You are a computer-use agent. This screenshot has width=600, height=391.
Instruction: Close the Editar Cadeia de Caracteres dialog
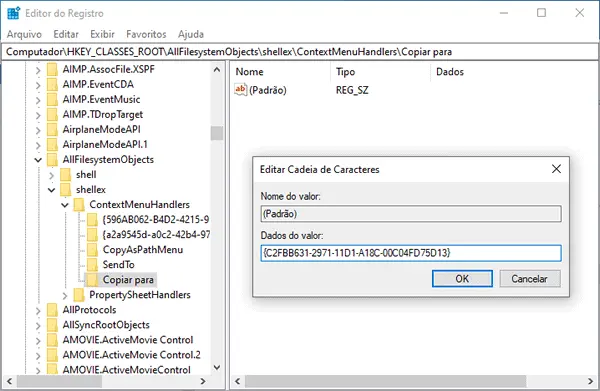tap(556, 169)
